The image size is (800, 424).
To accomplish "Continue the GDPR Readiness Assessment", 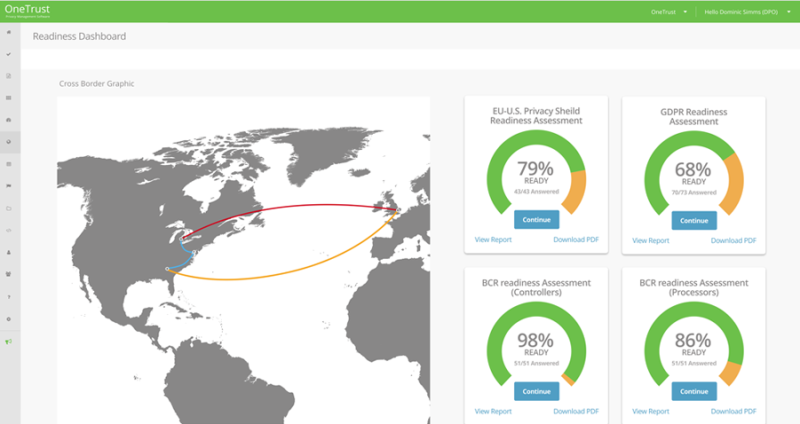I will pyautogui.click(x=694, y=221).
